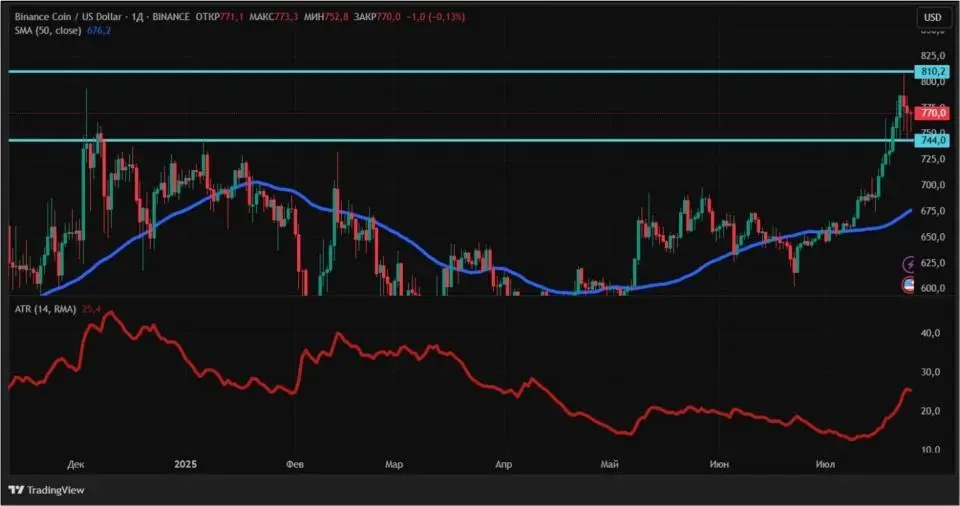Image resolution: width=960 pixels, height=506 pixels.
Task: Select the ATR (14, RMA) indicator legend
Action: point(45,309)
